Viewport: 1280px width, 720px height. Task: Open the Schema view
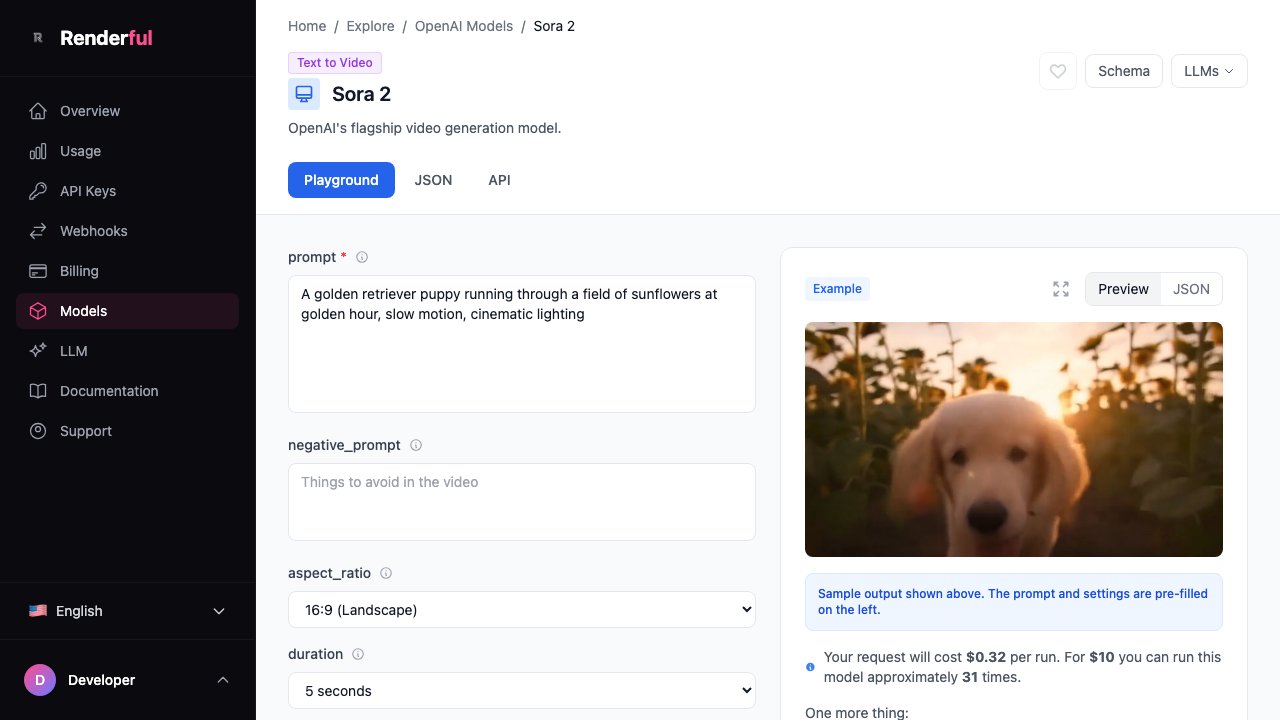[x=1123, y=71]
